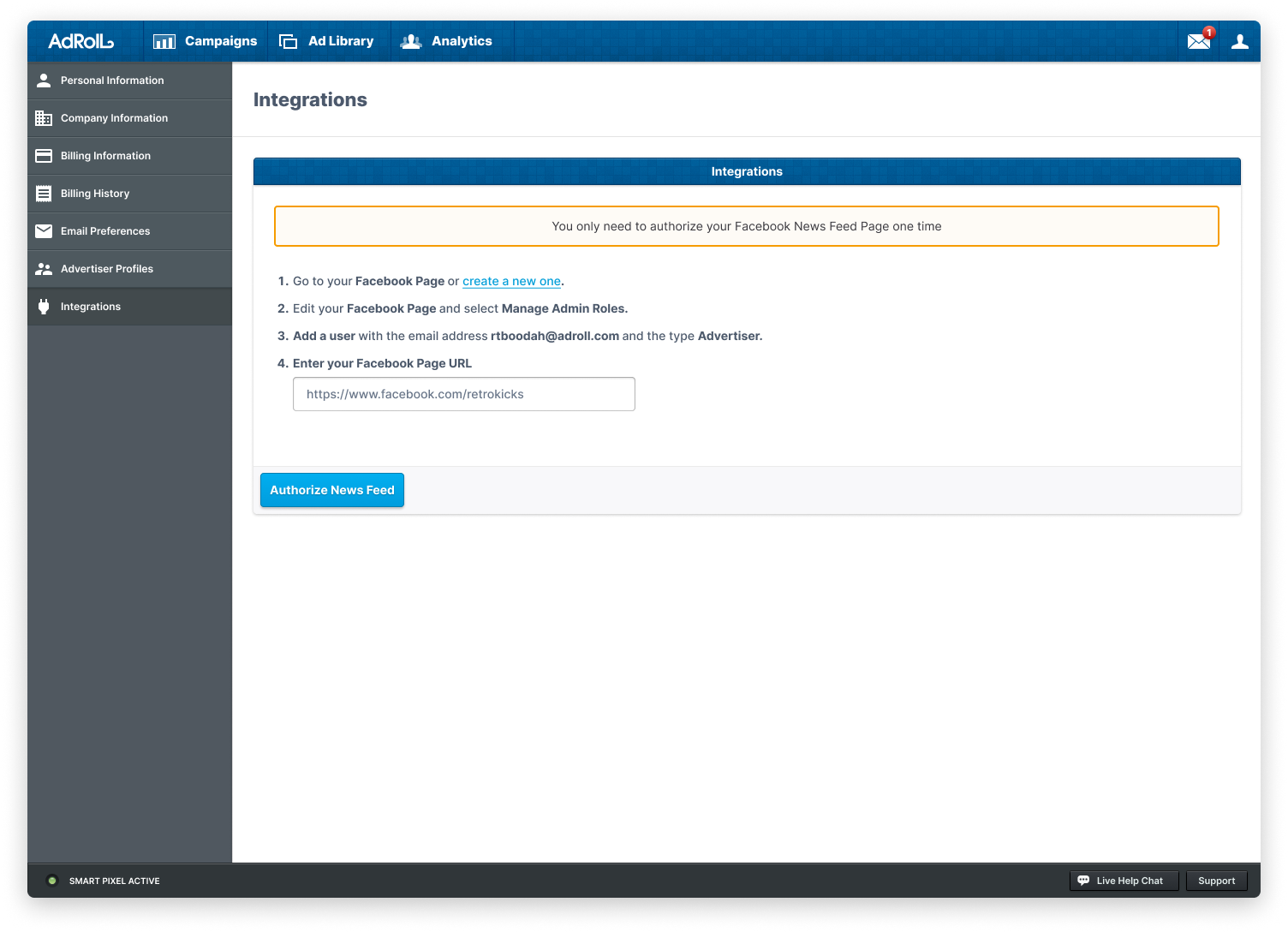This screenshot has width=1288, height=932.
Task: Click the Support button
Action: (x=1216, y=881)
